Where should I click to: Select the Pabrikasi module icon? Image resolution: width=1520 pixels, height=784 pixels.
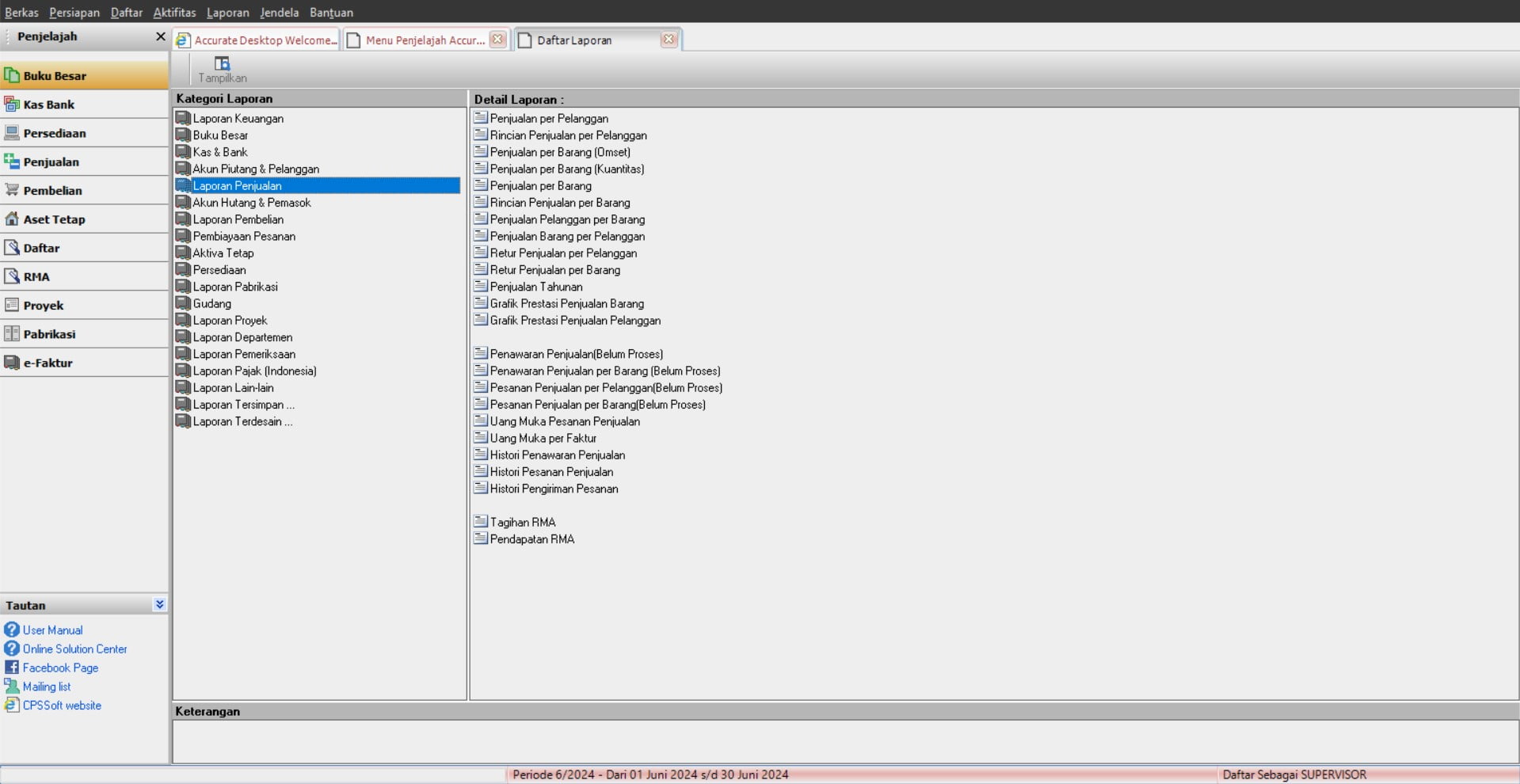pos(12,334)
